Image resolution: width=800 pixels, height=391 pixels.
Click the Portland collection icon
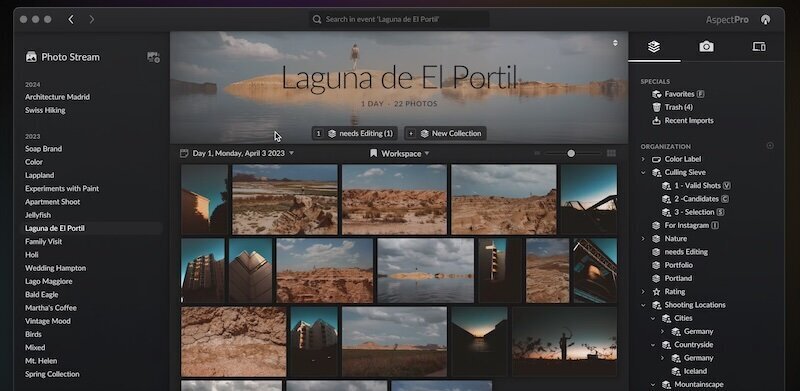(657, 279)
